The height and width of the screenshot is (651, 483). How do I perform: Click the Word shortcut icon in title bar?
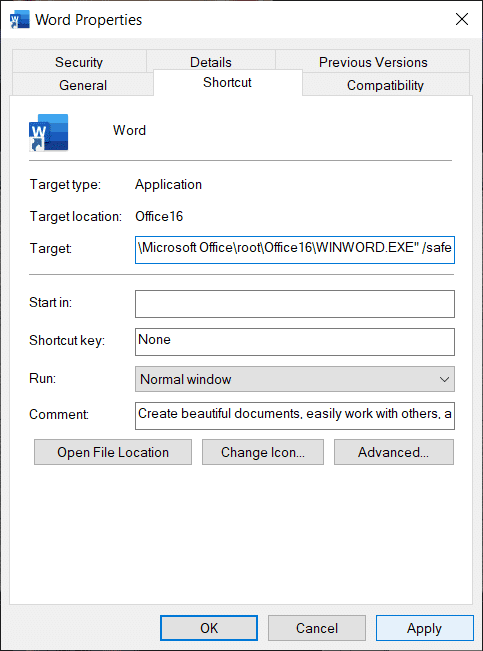point(20,20)
